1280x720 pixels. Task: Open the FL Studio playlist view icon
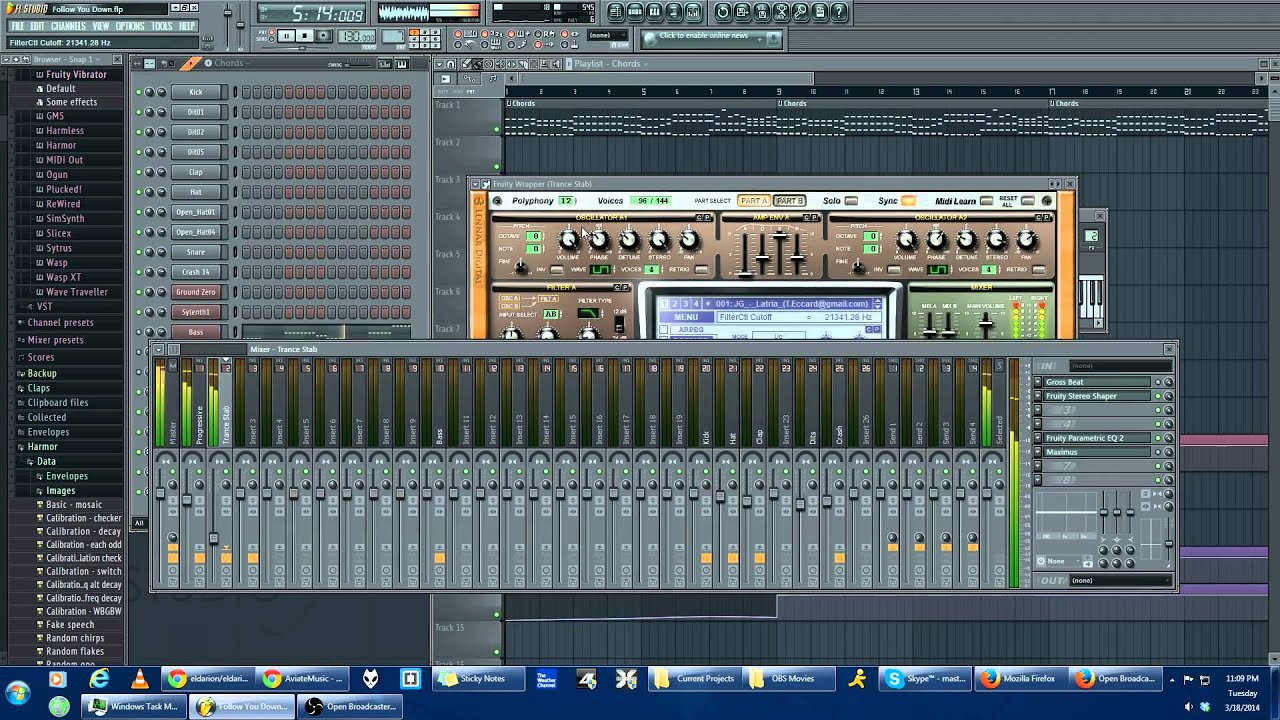(x=616, y=12)
